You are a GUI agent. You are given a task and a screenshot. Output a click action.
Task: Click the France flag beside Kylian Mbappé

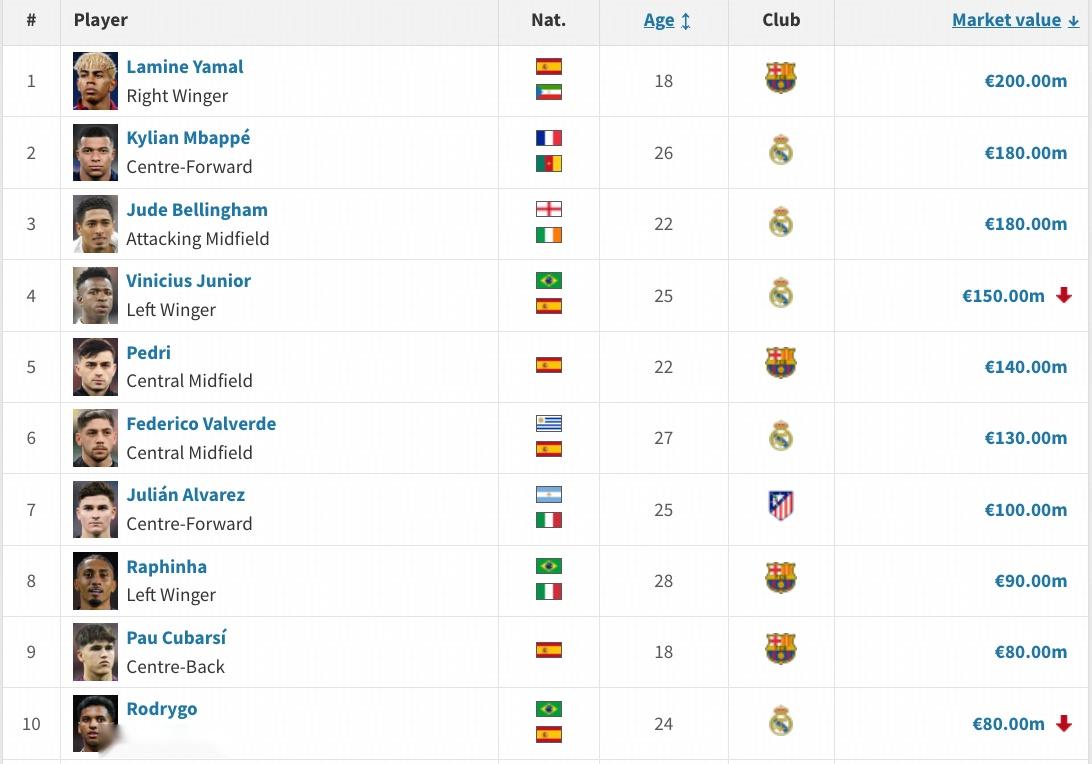[549, 138]
